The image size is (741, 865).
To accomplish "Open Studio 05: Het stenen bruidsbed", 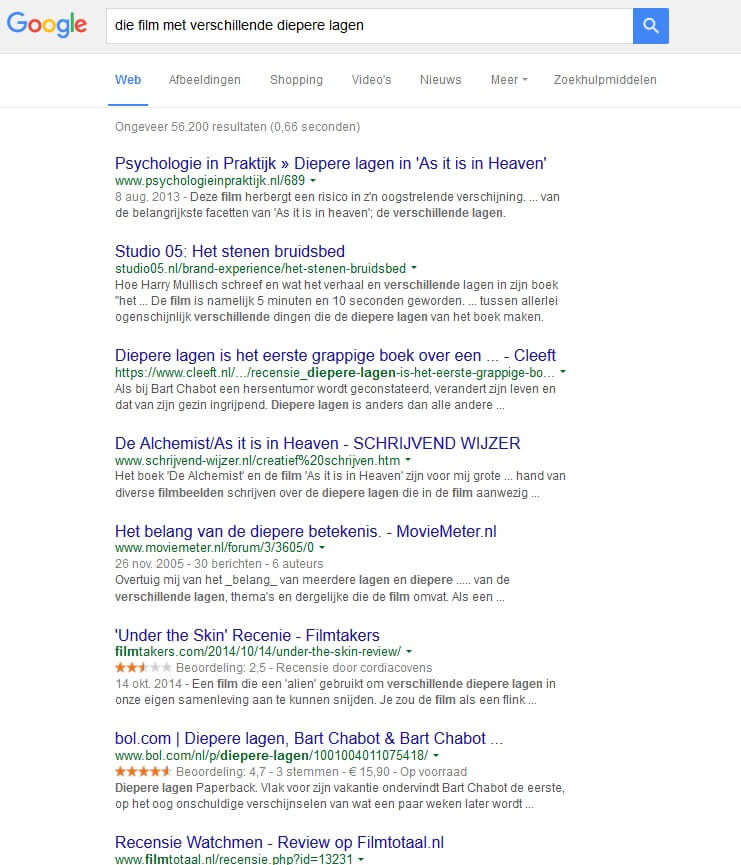I will [230, 251].
